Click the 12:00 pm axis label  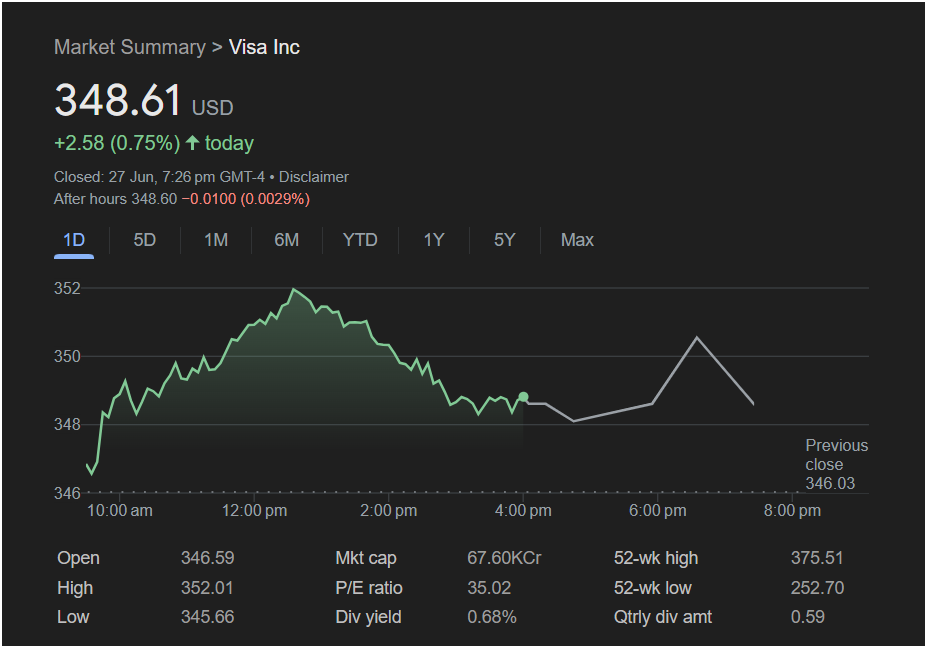[x=254, y=510]
